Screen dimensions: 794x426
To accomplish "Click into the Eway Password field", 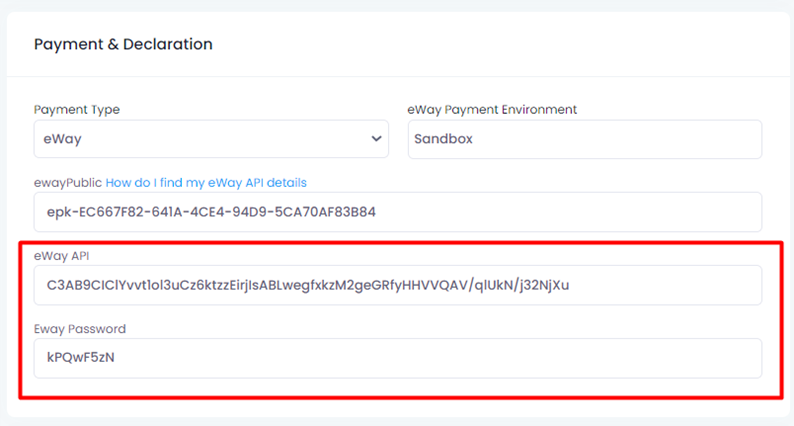I will point(398,358).
